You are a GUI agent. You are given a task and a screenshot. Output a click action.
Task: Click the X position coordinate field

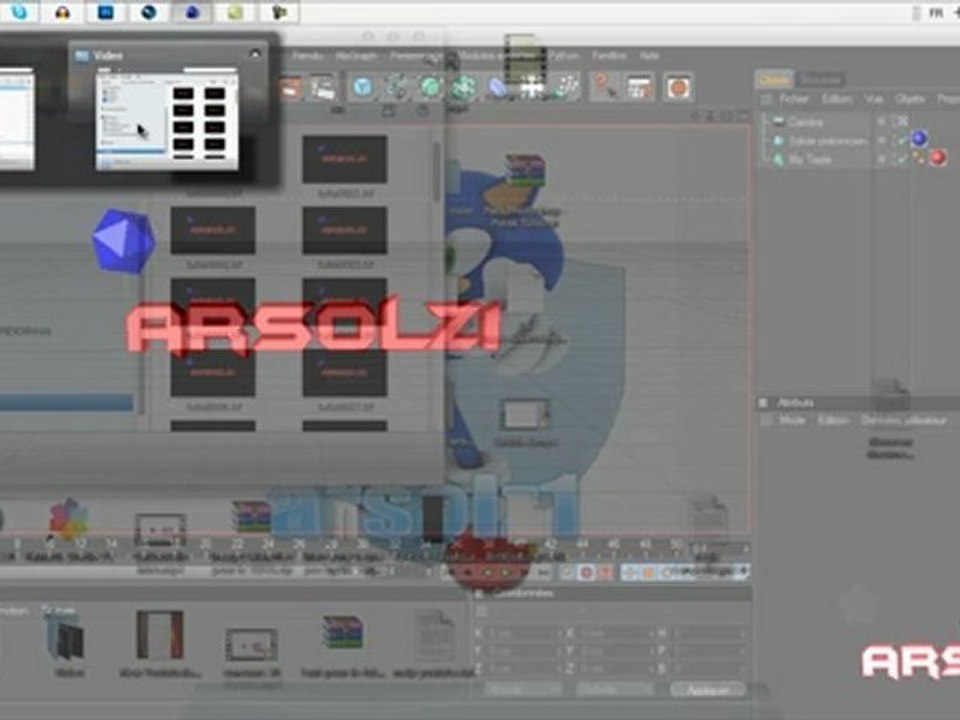(x=523, y=634)
